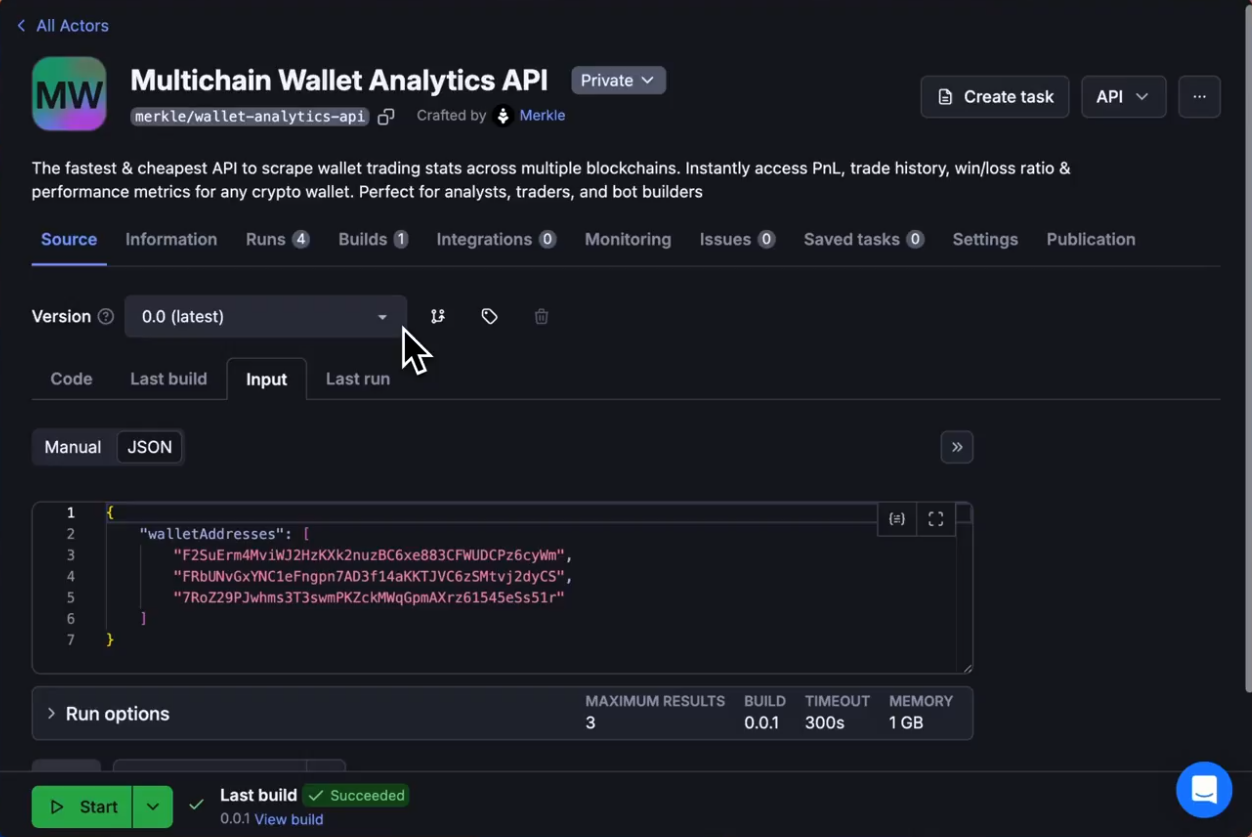Click the version branch icon
This screenshot has width=1252, height=837.
click(x=438, y=317)
